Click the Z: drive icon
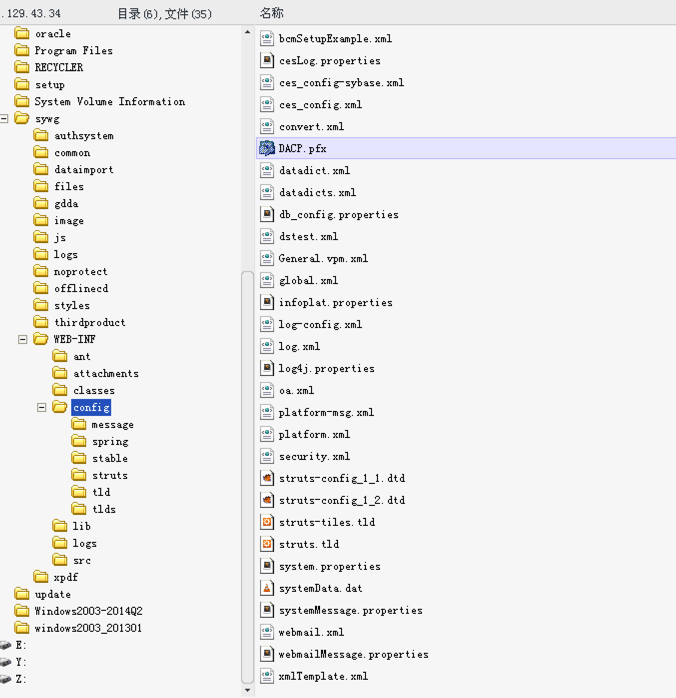Screen dimensions: 676x698 (x=5, y=679)
